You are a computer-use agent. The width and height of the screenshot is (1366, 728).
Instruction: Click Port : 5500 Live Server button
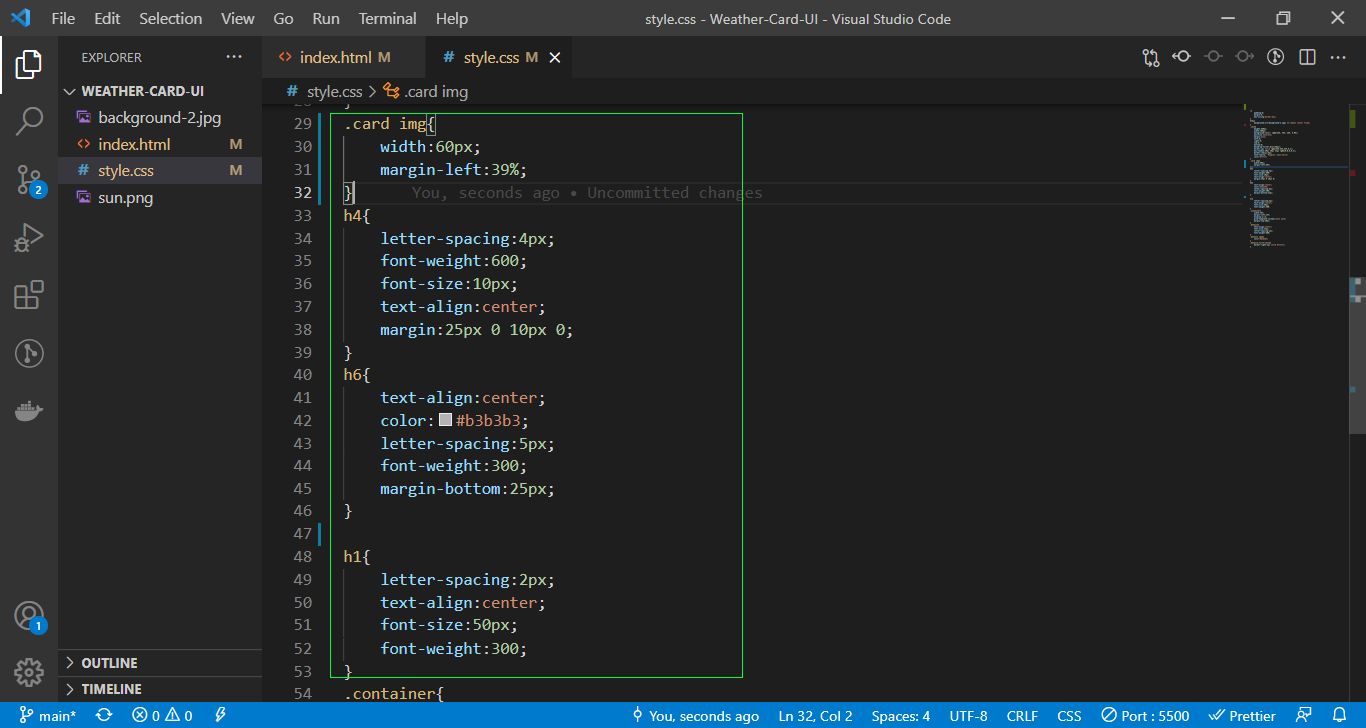click(1146, 716)
